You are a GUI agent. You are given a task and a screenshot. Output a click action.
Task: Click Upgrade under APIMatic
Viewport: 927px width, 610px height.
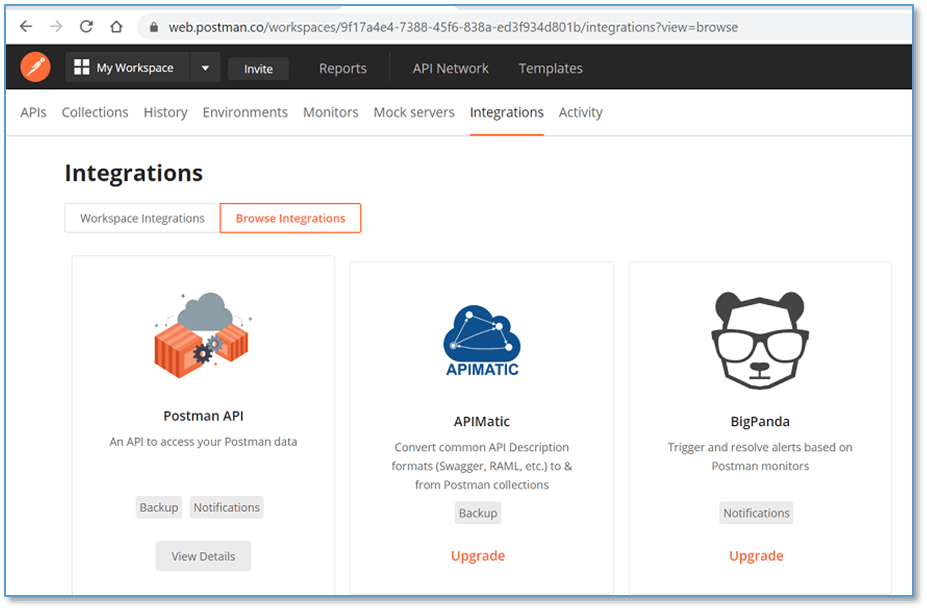point(478,556)
